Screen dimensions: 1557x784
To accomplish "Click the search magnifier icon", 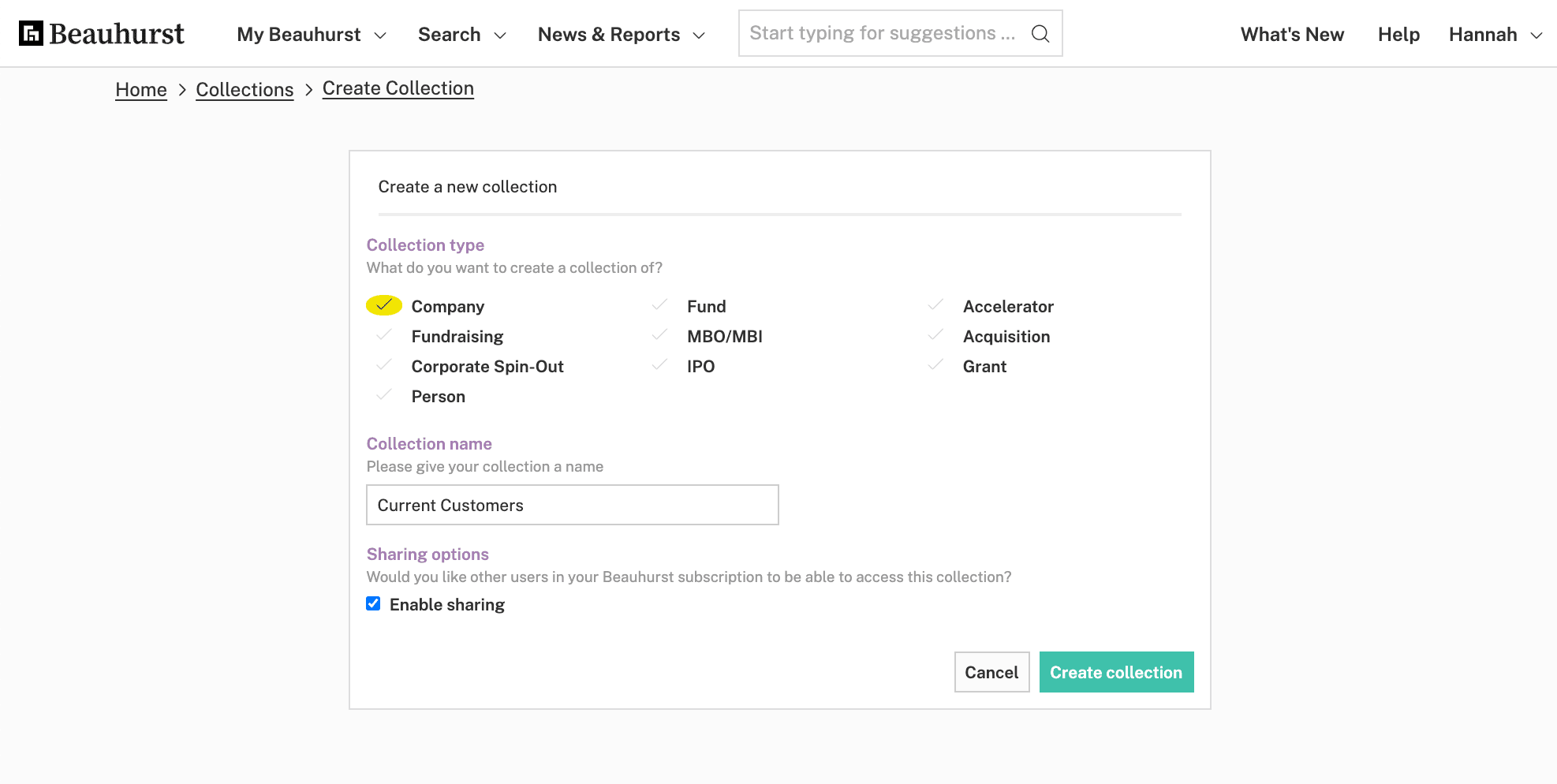I will (x=1040, y=33).
